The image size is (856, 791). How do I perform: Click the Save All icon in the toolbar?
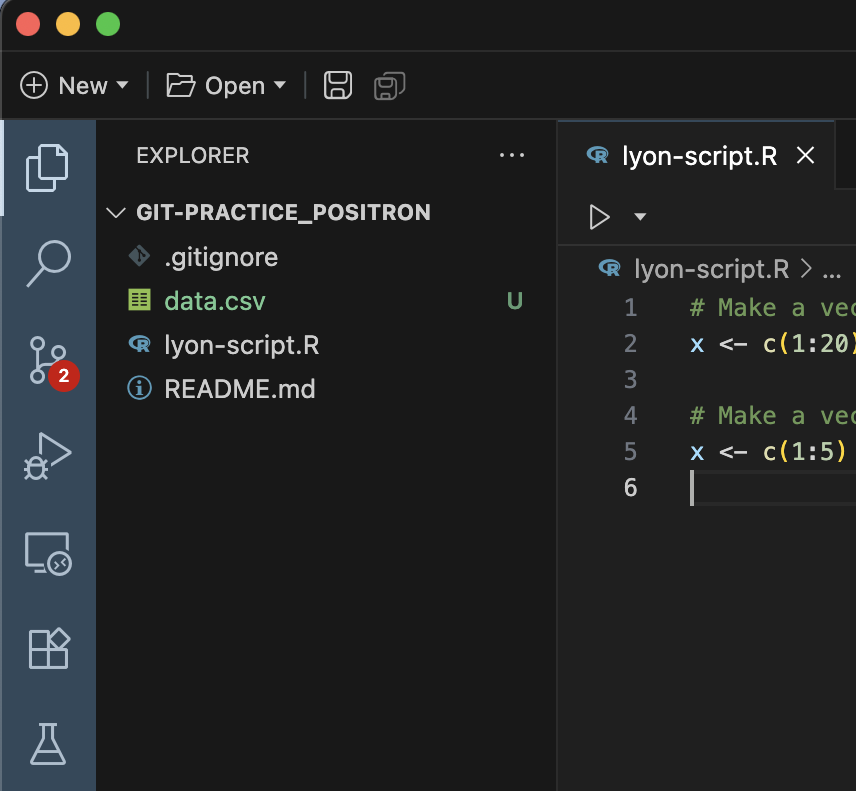pos(389,86)
